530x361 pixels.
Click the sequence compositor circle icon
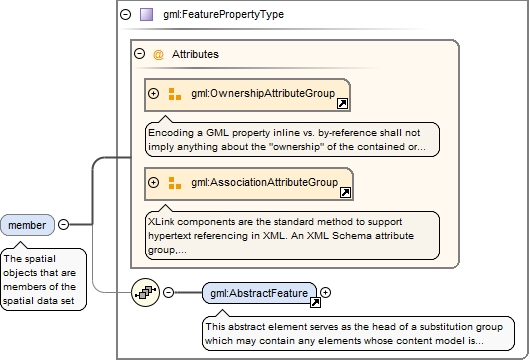click(x=145, y=292)
